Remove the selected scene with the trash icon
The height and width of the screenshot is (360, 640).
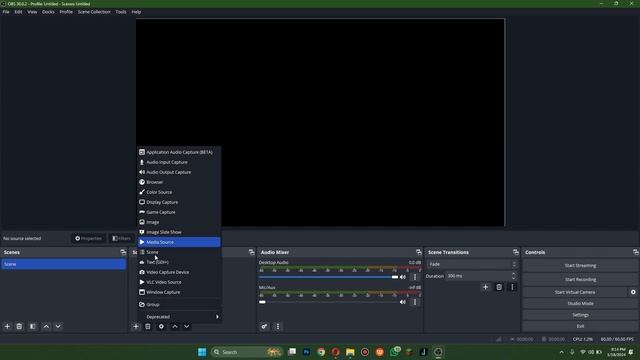tap(19, 327)
